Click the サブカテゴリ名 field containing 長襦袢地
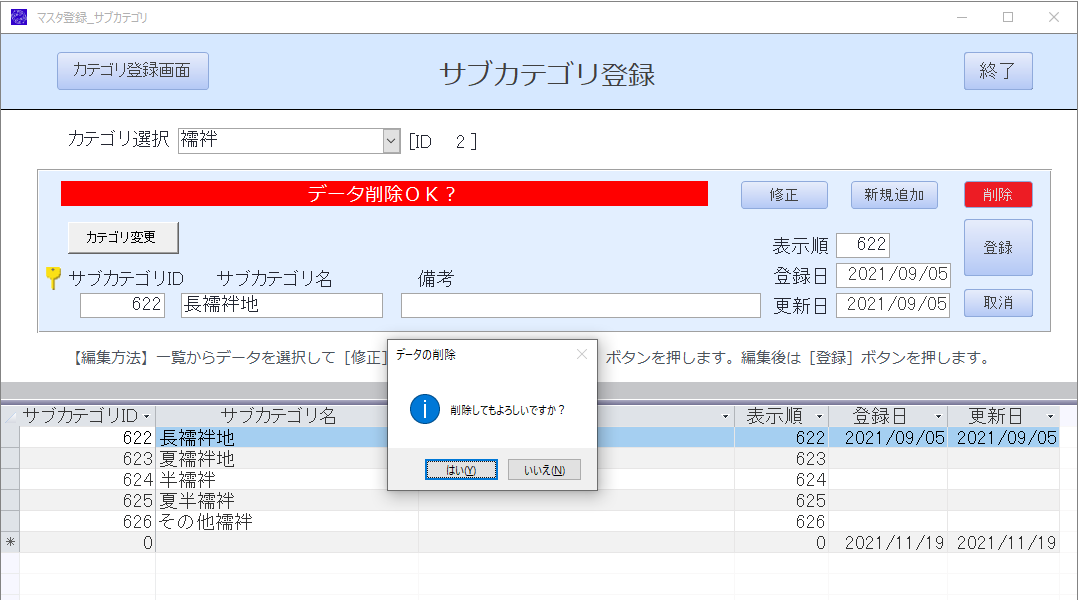The width and height of the screenshot is (1078, 600). click(282, 305)
